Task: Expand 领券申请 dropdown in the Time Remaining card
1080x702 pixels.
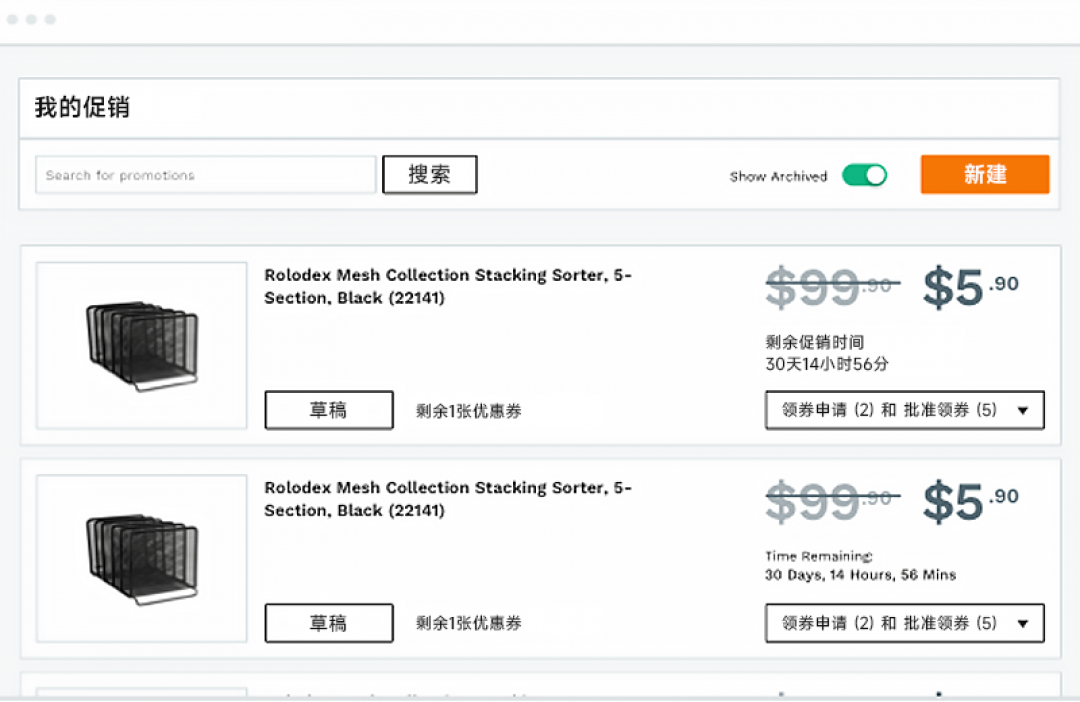Action: (x=904, y=623)
